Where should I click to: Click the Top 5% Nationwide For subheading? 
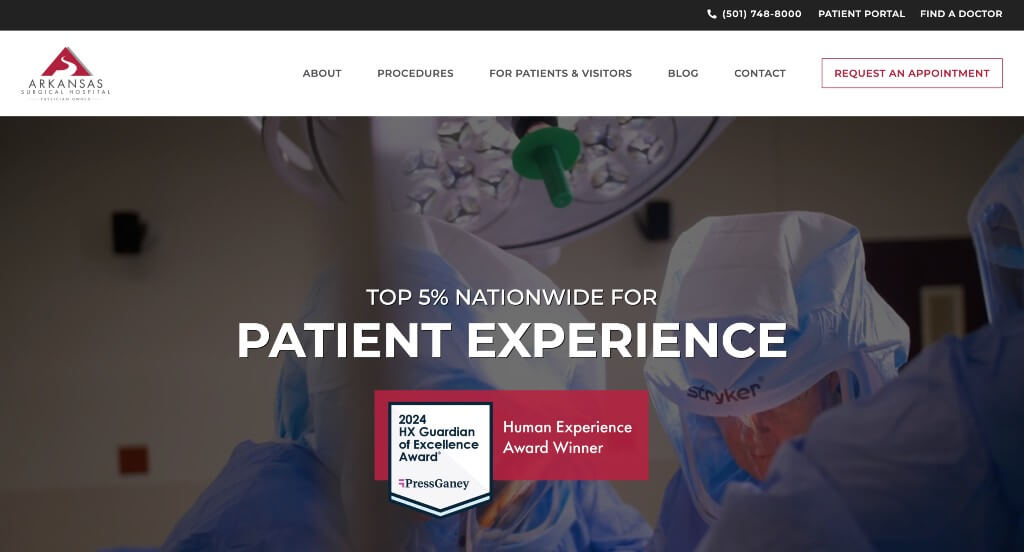coord(512,297)
